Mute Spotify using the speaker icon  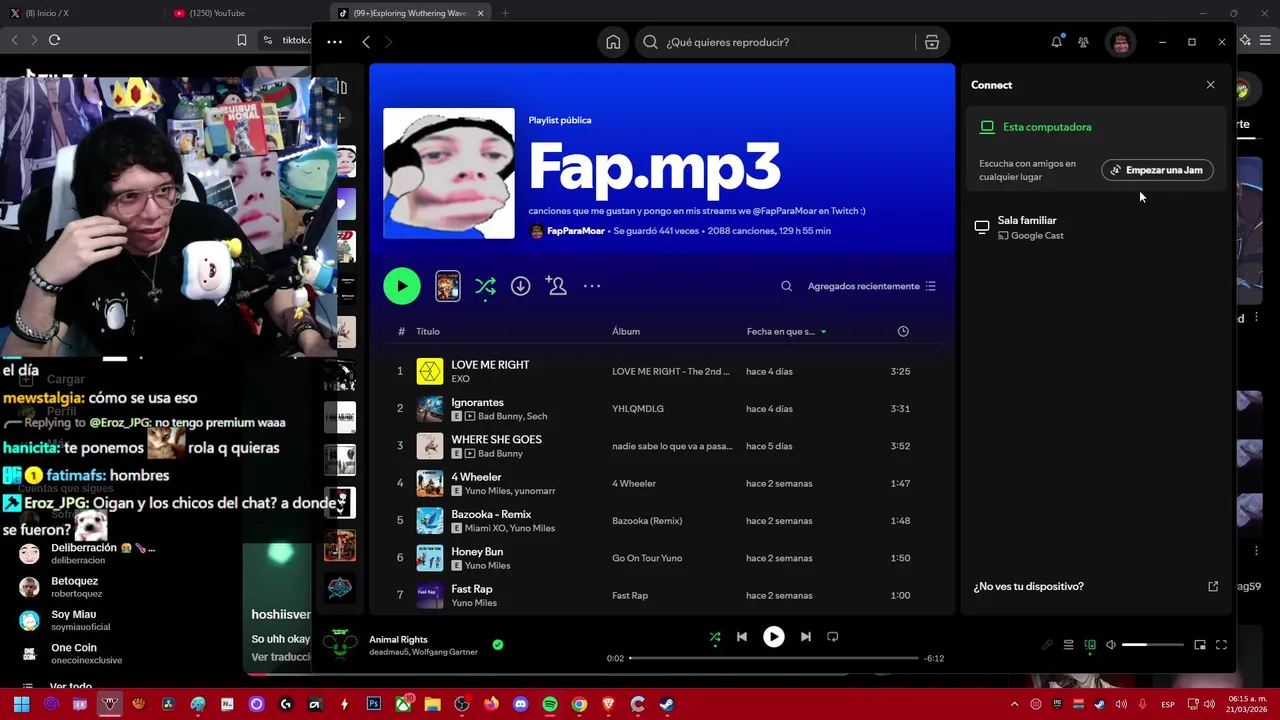(x=1110, y=645)
